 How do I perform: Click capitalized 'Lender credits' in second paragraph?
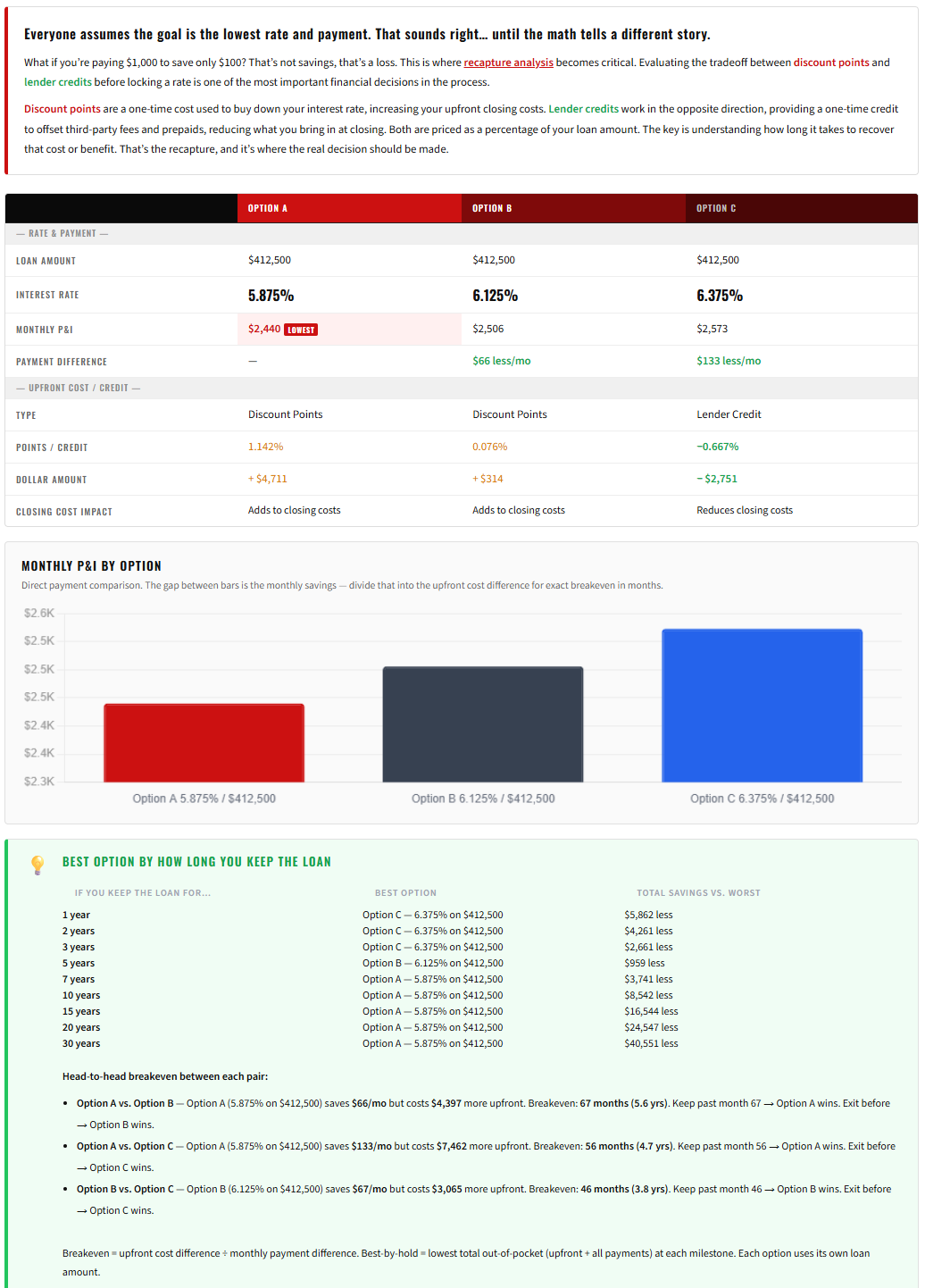583,109
